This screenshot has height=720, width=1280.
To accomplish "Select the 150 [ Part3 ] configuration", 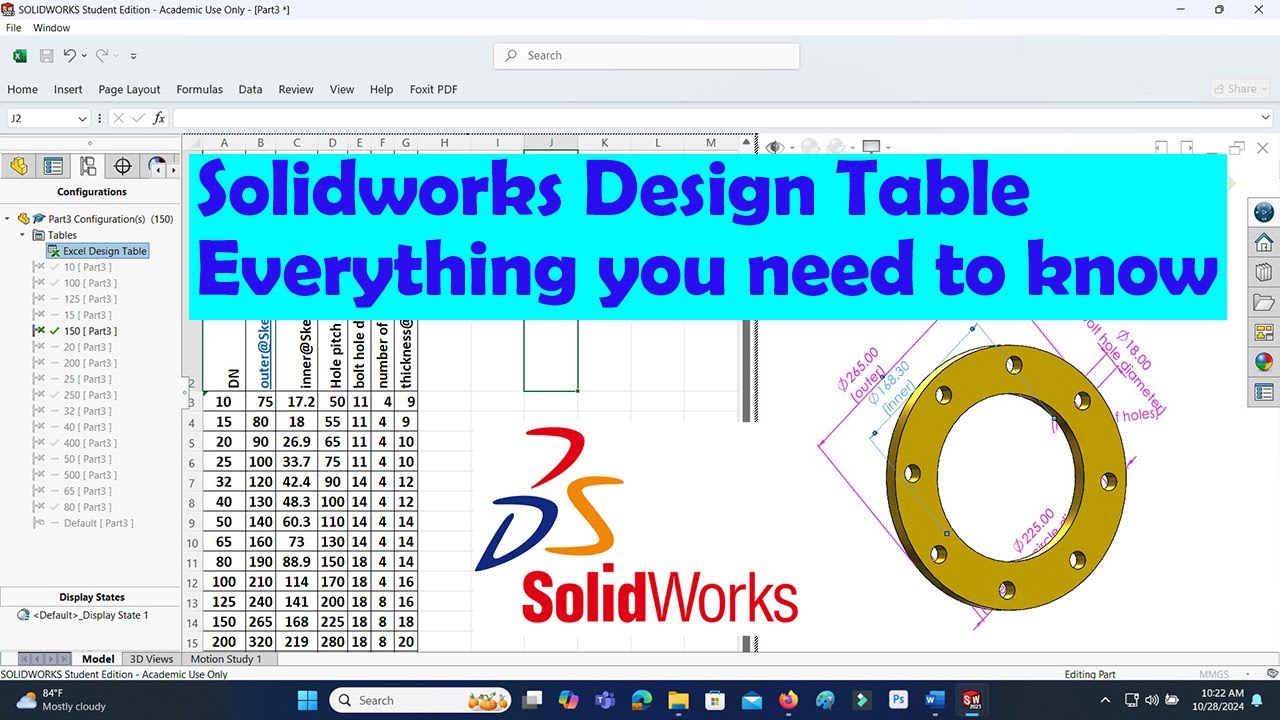I will coord(90,331).
